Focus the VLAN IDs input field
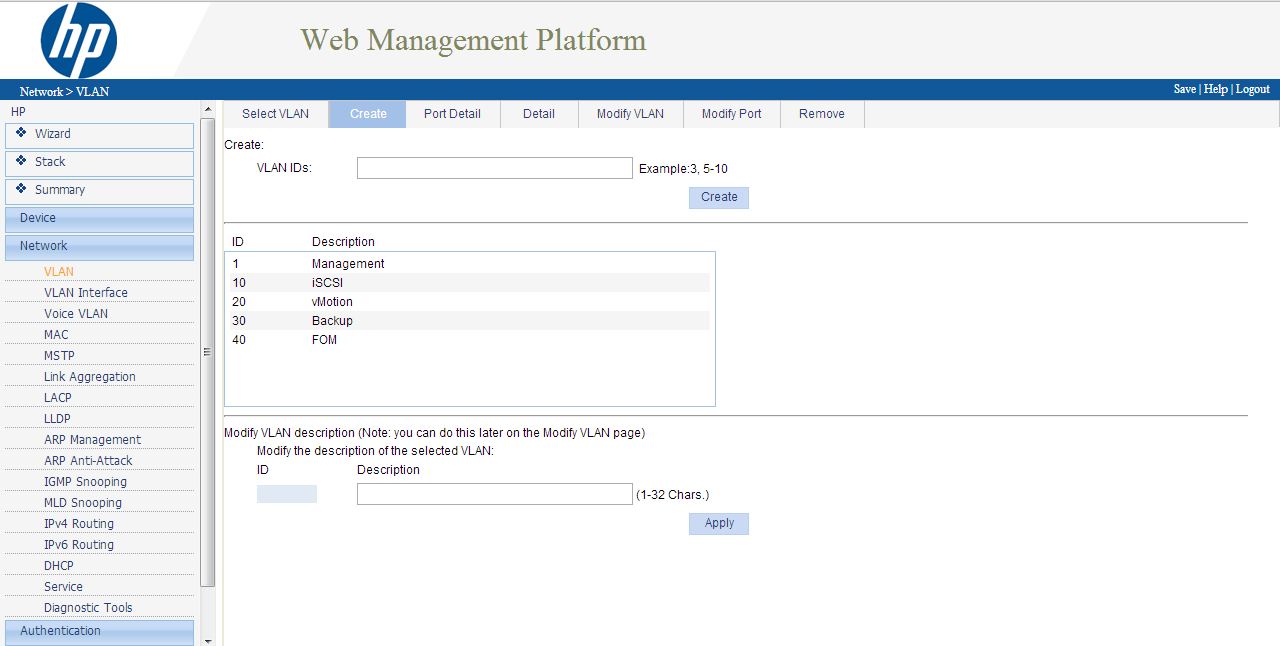This screenshot has width=1280, height=646. tap(494, 168)
